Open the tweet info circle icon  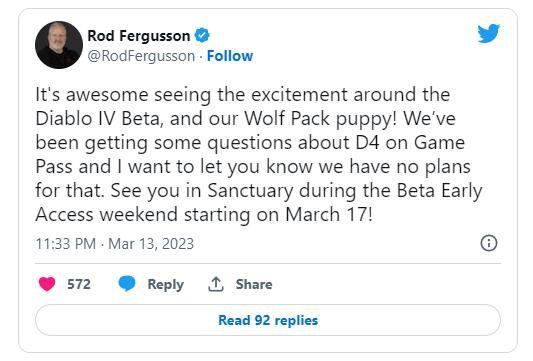point(489,243)
